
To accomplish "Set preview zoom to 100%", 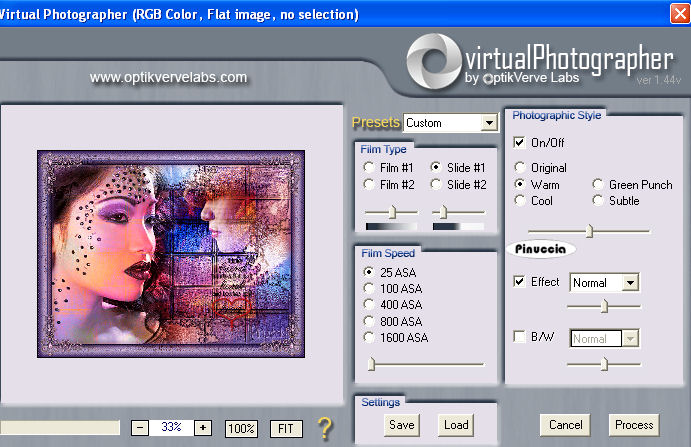I will (241, 428).
